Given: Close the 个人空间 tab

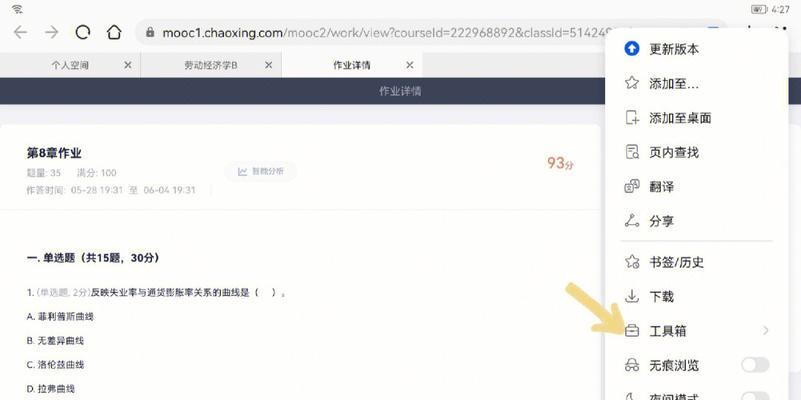Looking at the screenshot, I should 128,65.
